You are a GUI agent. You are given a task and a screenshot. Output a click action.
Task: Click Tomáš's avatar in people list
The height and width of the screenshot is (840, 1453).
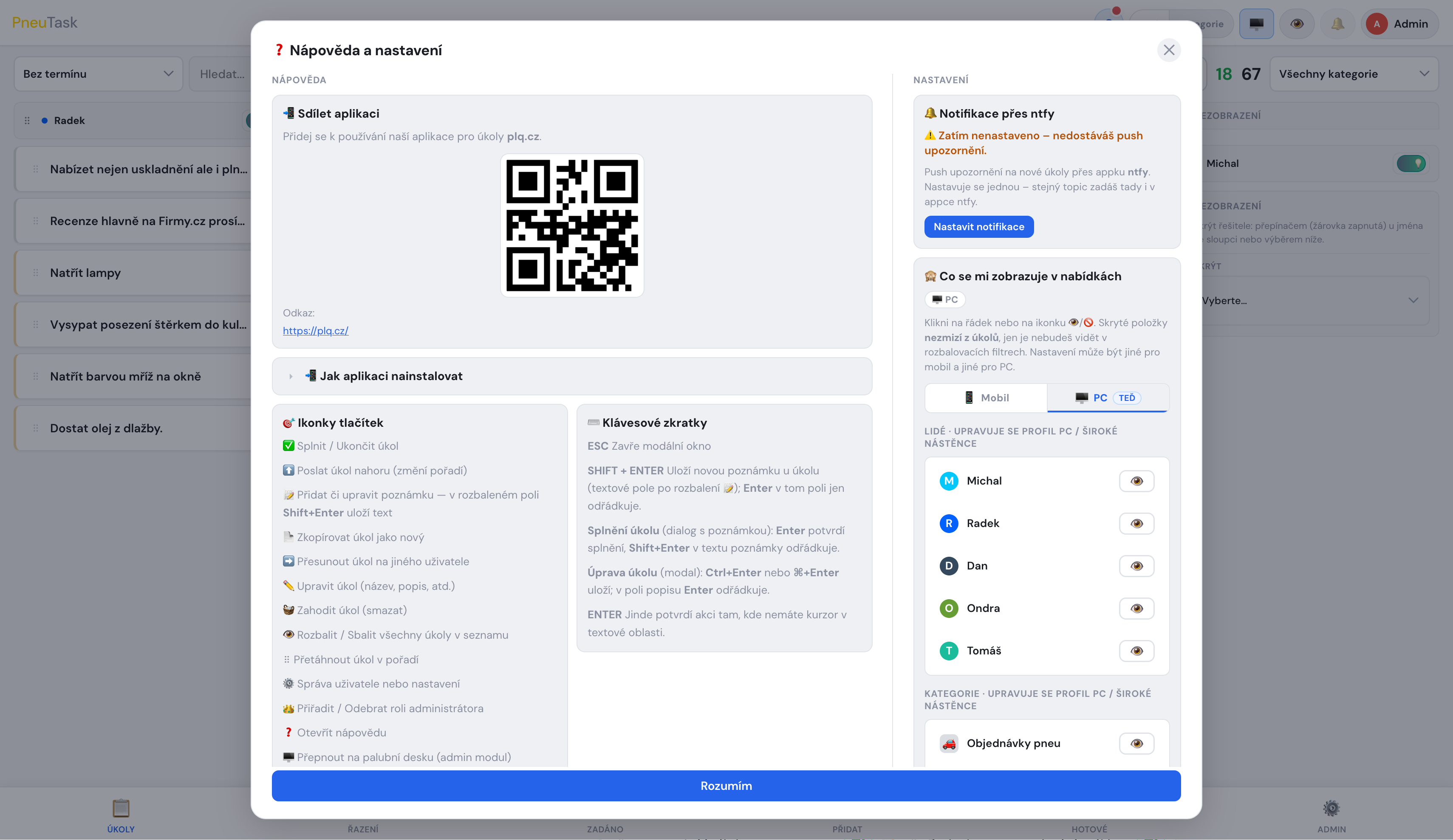948,651
